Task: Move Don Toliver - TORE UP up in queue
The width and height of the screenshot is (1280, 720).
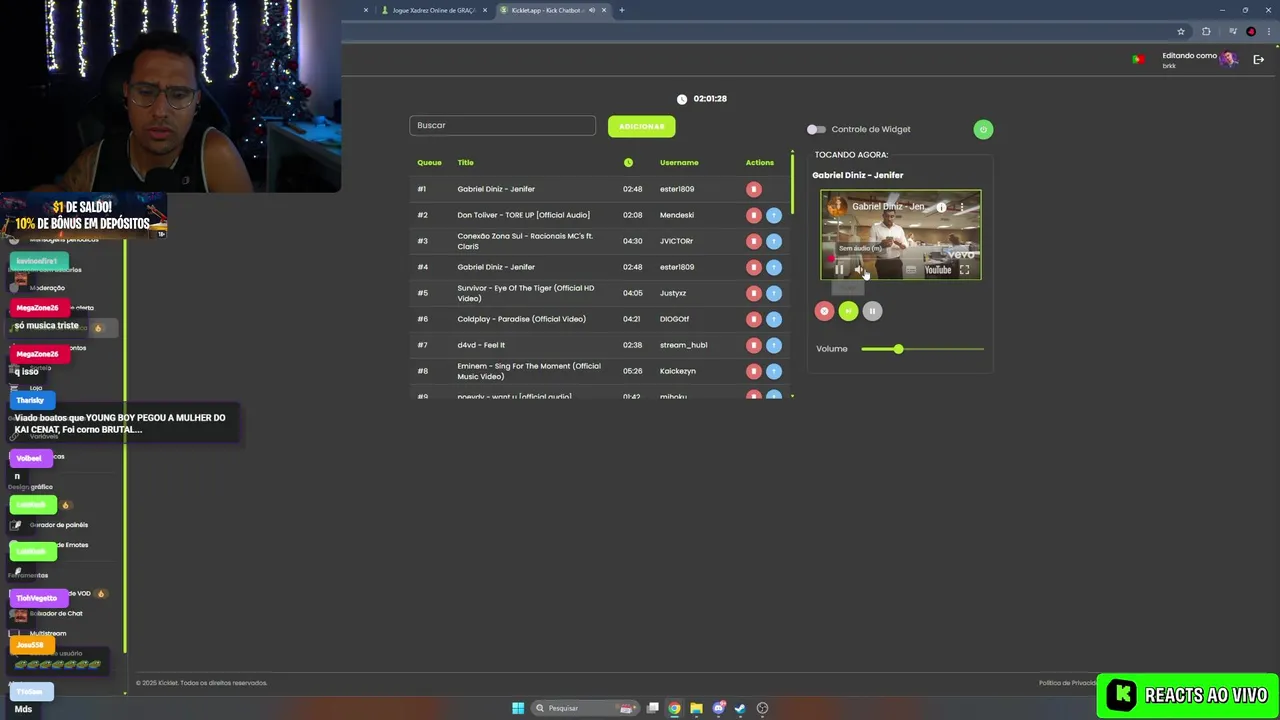Action: coord(774,215)
